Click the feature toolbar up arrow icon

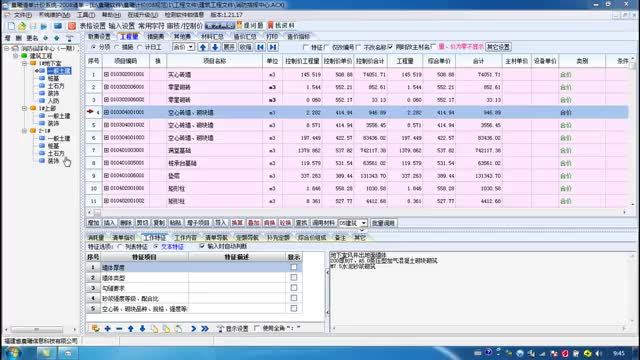click(131, 329)
